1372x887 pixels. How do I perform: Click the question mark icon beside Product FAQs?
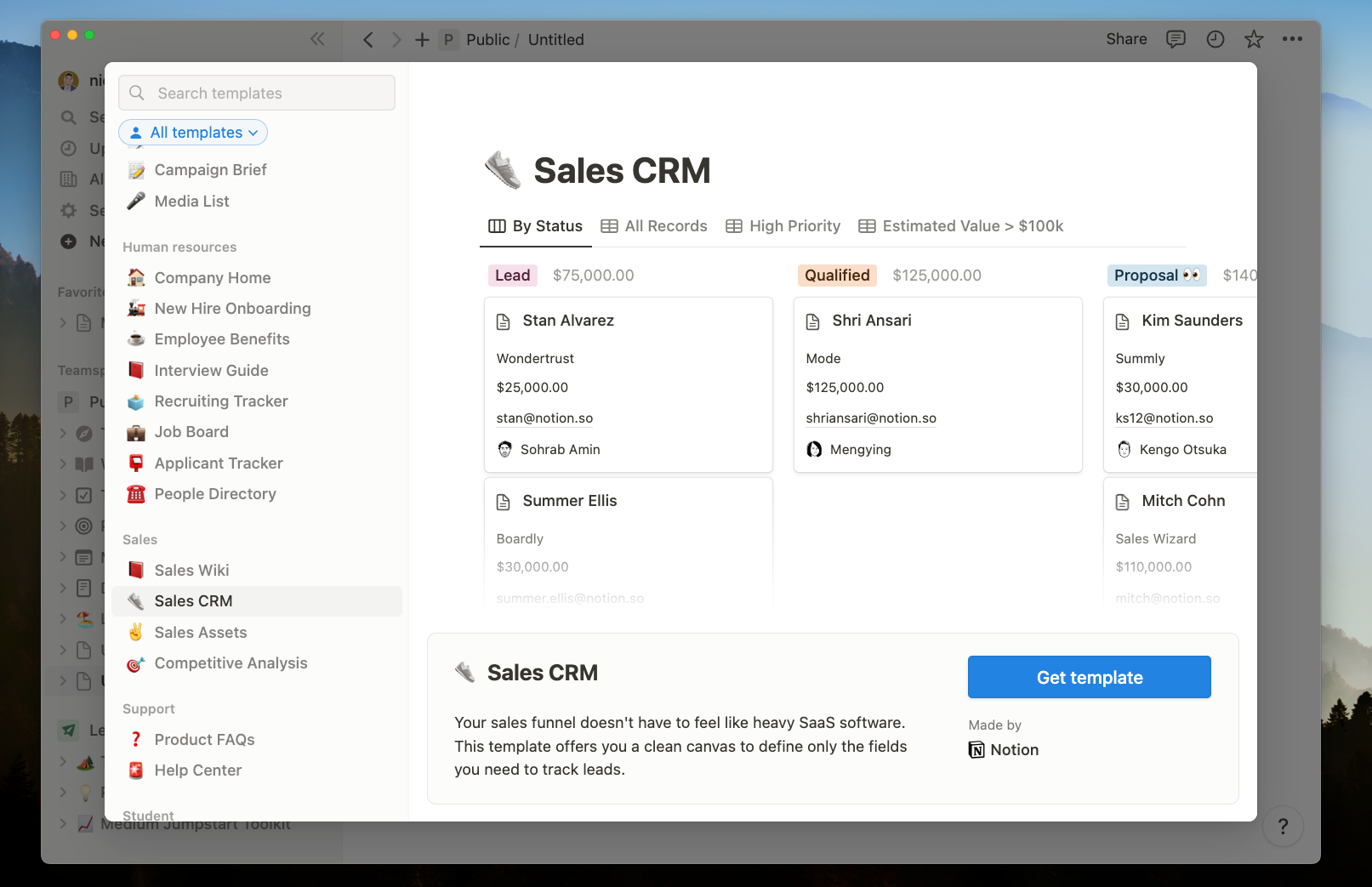[x=136, y=739]
